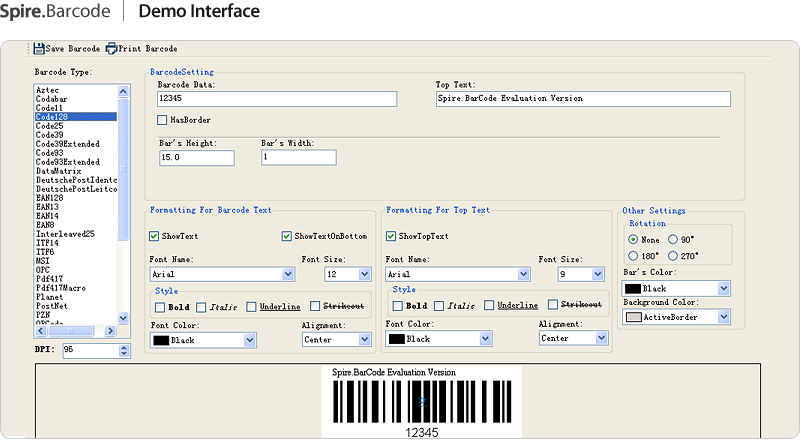Click the Bar's Width field
800x440 pixels.
point(299,157)
